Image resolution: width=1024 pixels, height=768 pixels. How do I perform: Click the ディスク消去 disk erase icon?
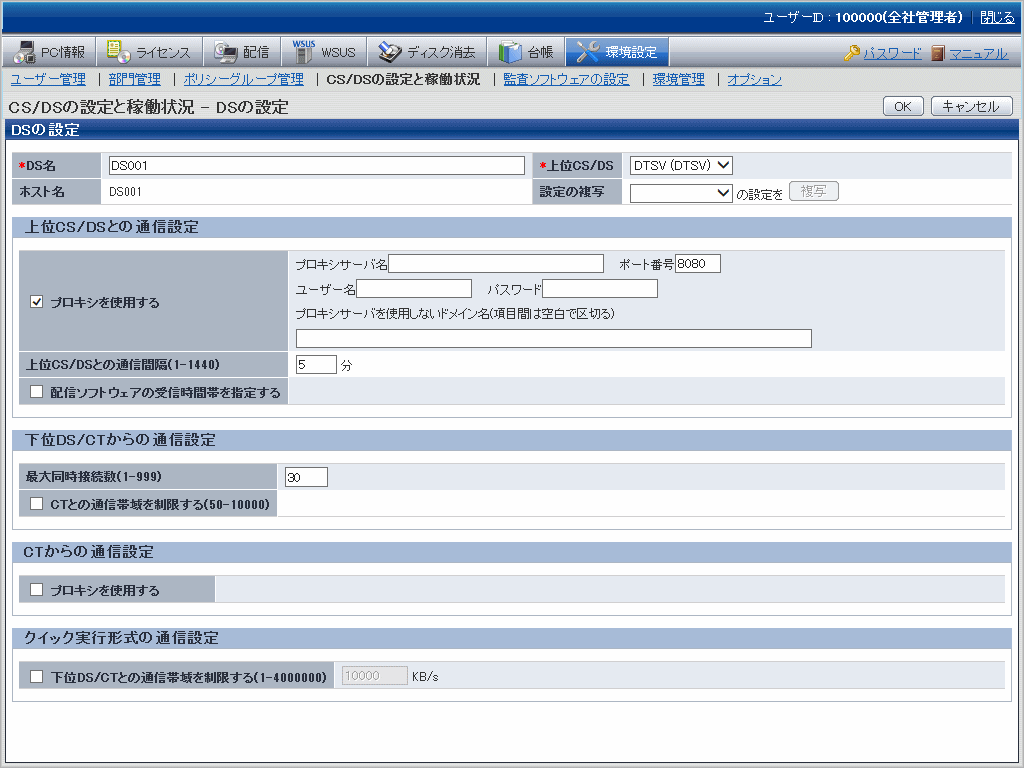tap(390, 52)
